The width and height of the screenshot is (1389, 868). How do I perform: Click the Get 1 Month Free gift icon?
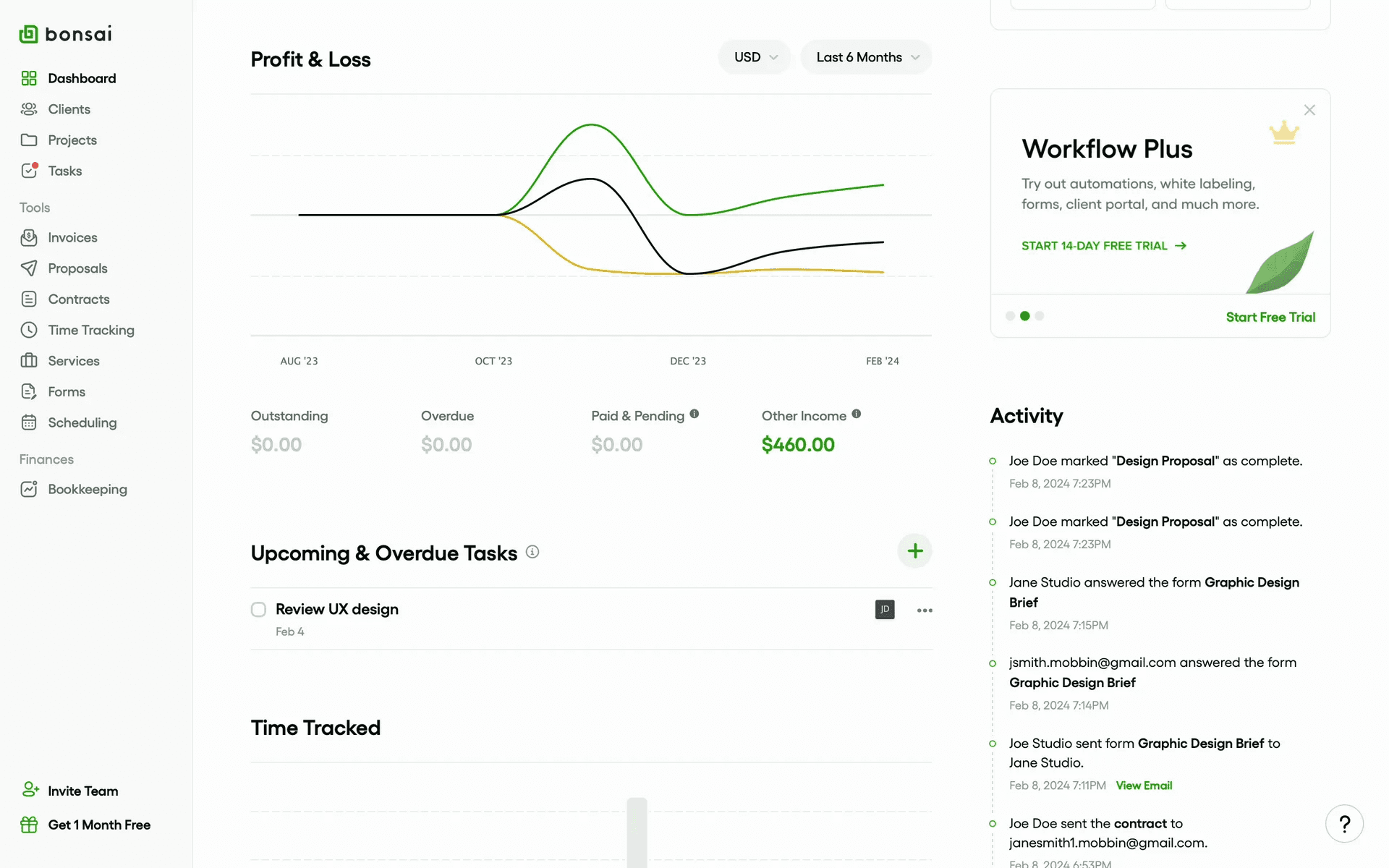coord(29,825)
